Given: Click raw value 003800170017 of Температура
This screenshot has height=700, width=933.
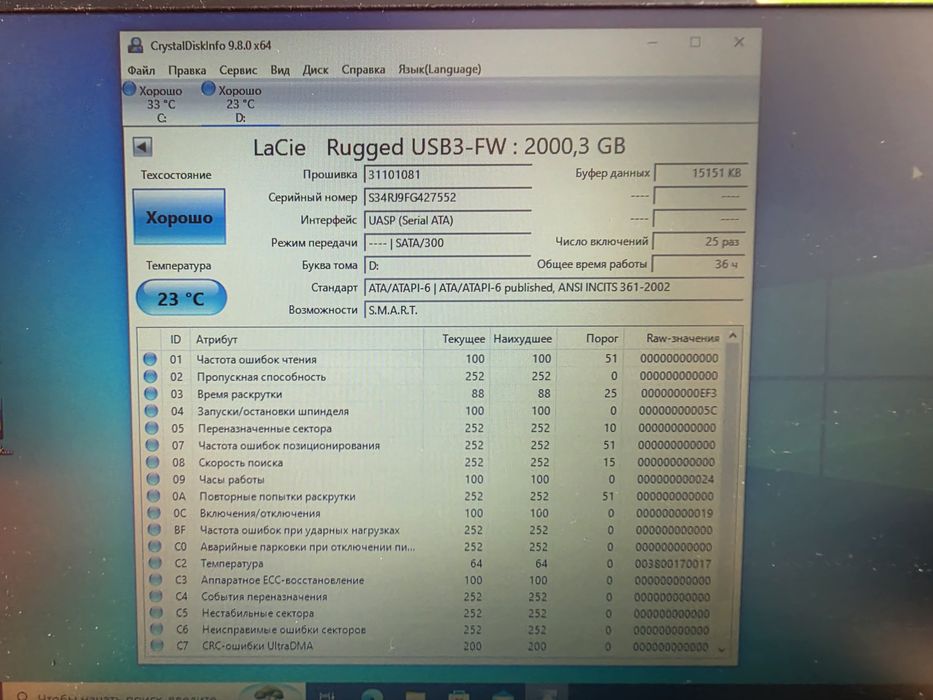Looking at the screenshot, I should click(673, 563).
